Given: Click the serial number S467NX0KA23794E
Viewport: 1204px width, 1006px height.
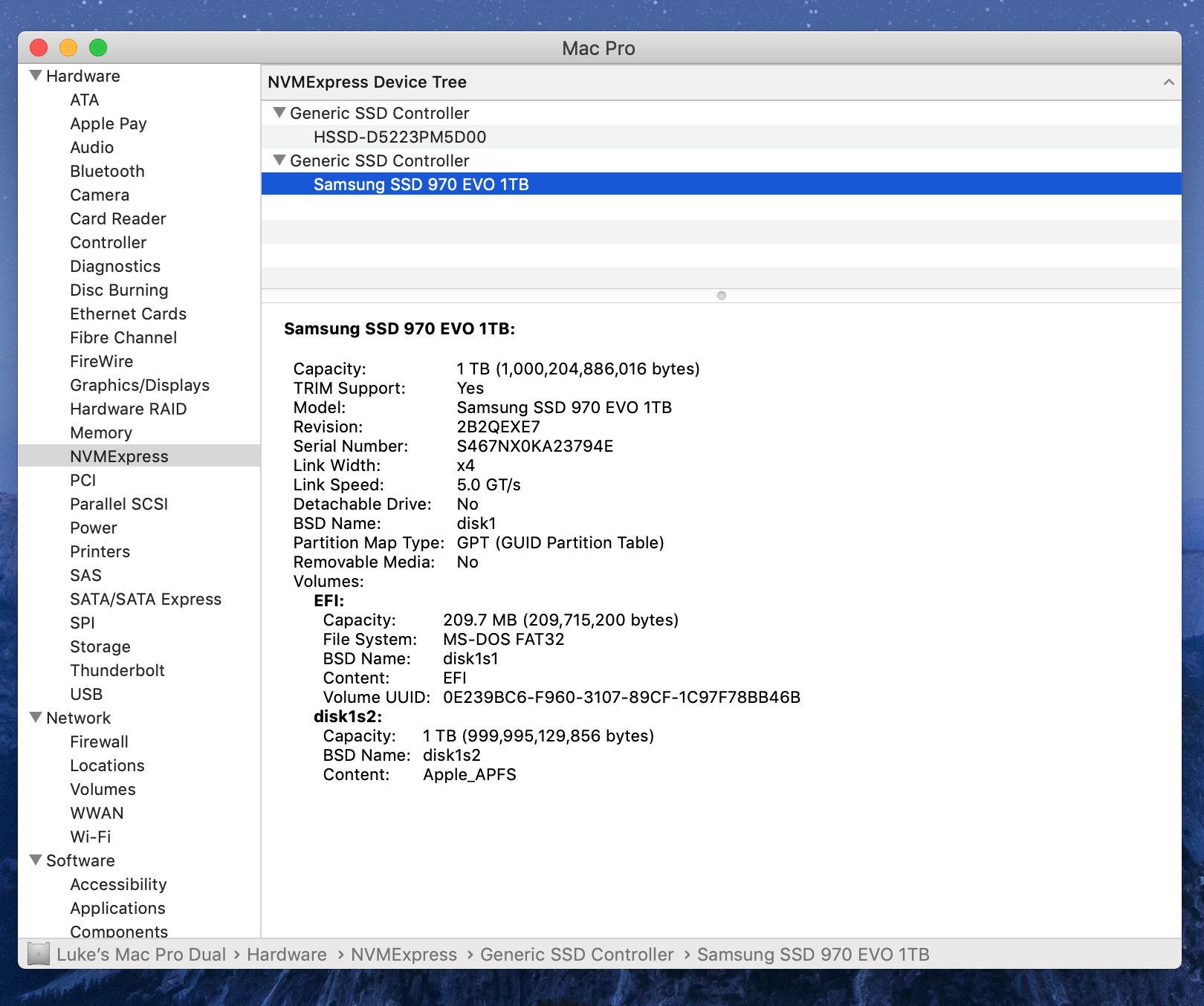Looking at the screenshot, I should (535, 446).
